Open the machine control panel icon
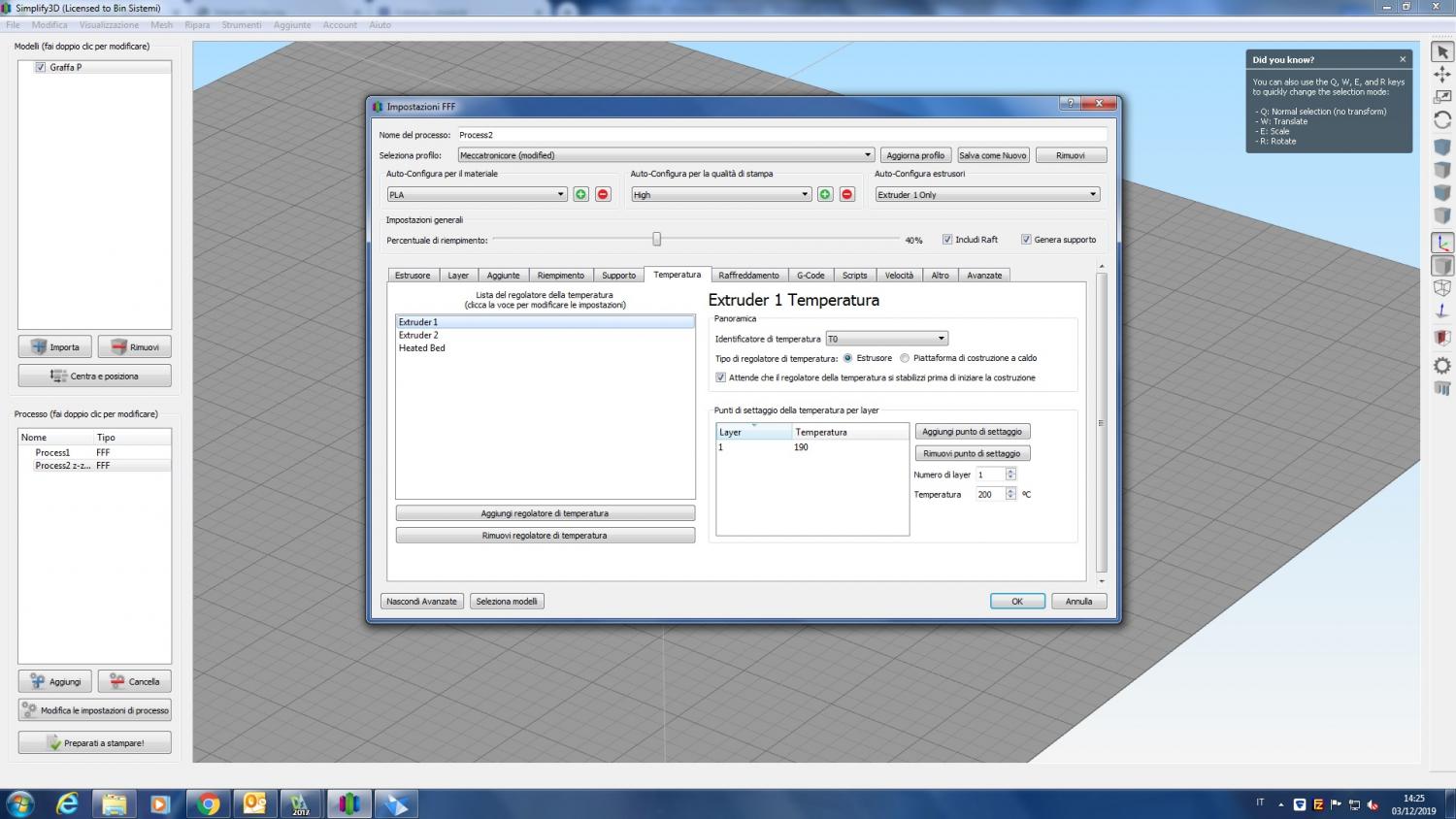This screenshot has width=1456, height=819. click(1442, 388)
